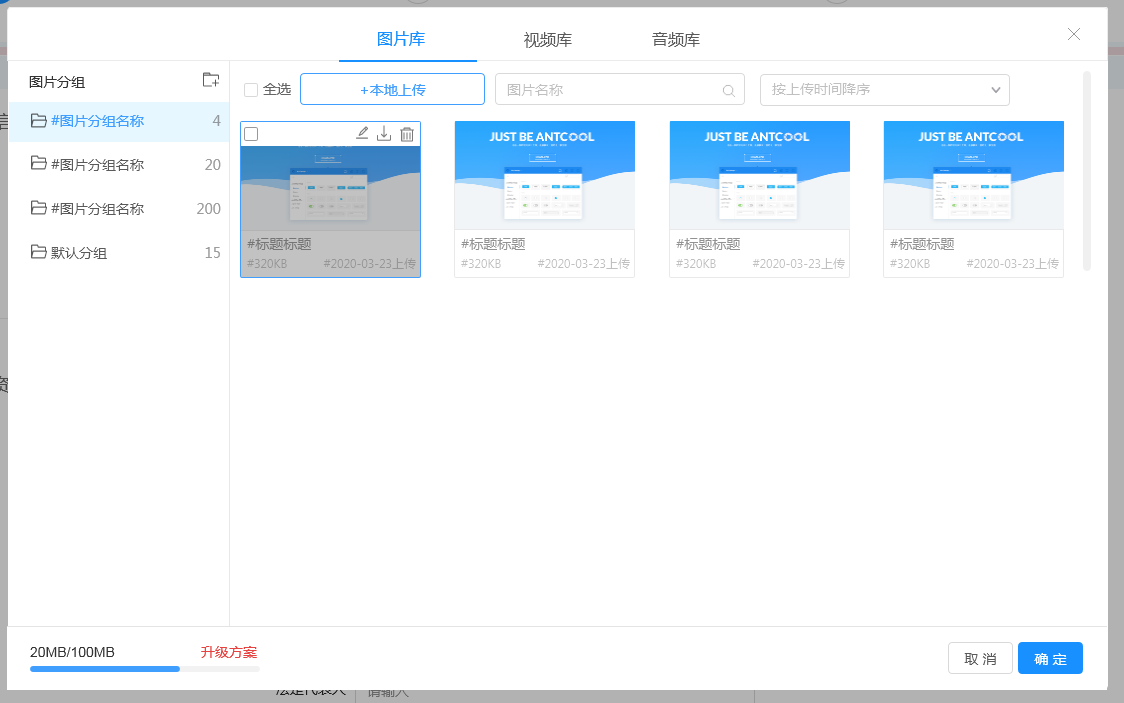1124x703 pixels.
Task: Select the fourth image thumbnail
Action: [x=973, y=175]
